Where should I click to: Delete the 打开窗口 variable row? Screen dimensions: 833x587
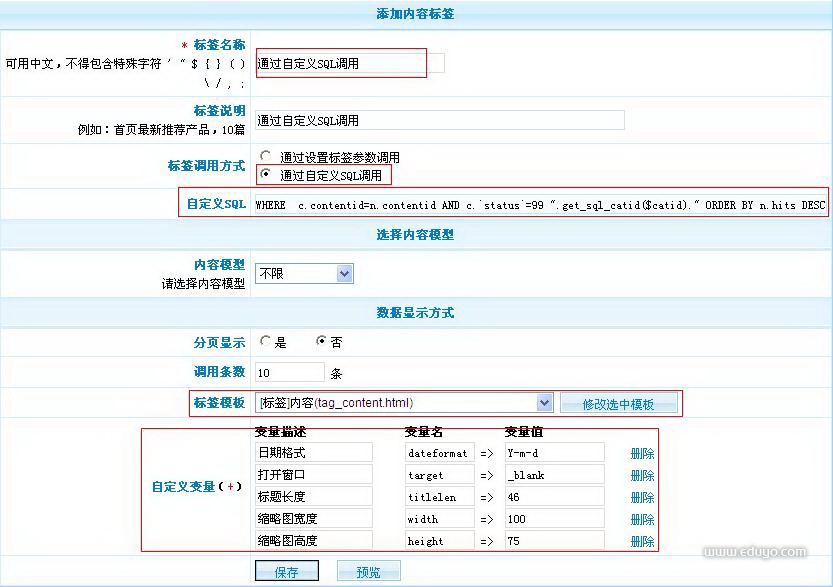[x=642, y=475]
